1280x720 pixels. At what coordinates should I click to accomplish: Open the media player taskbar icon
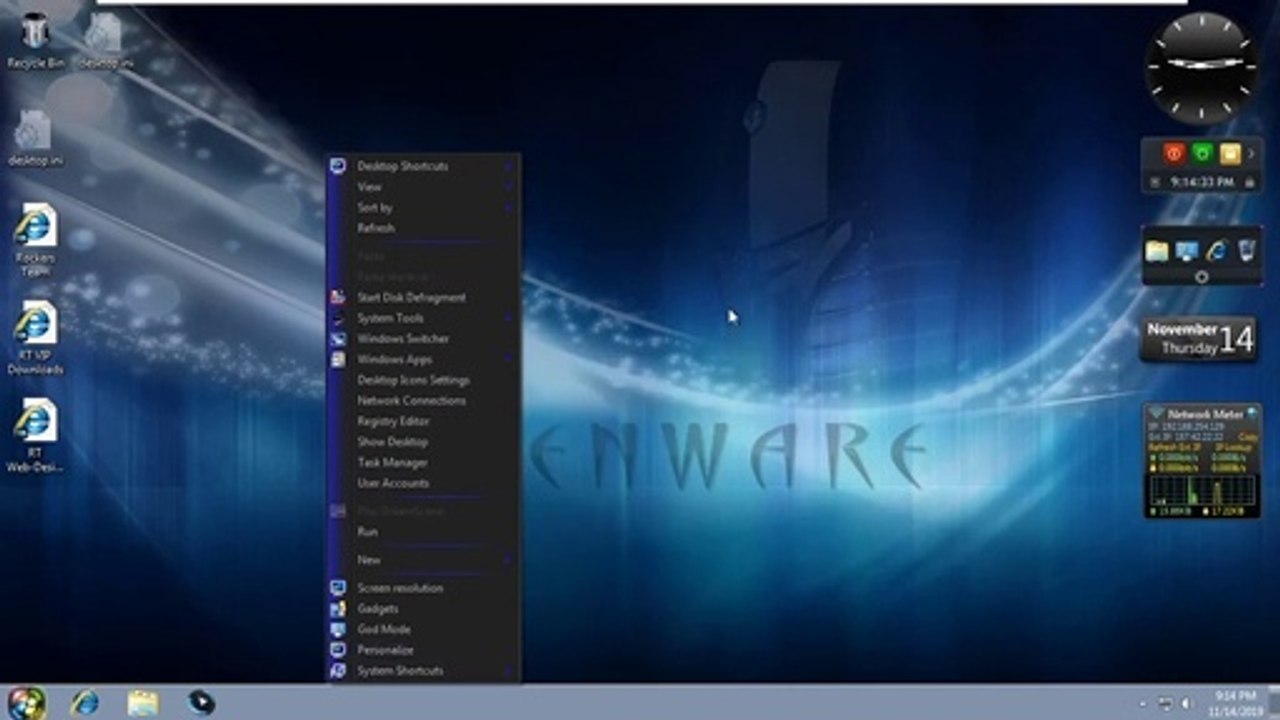pyautogui.click(x=201, y=702)
